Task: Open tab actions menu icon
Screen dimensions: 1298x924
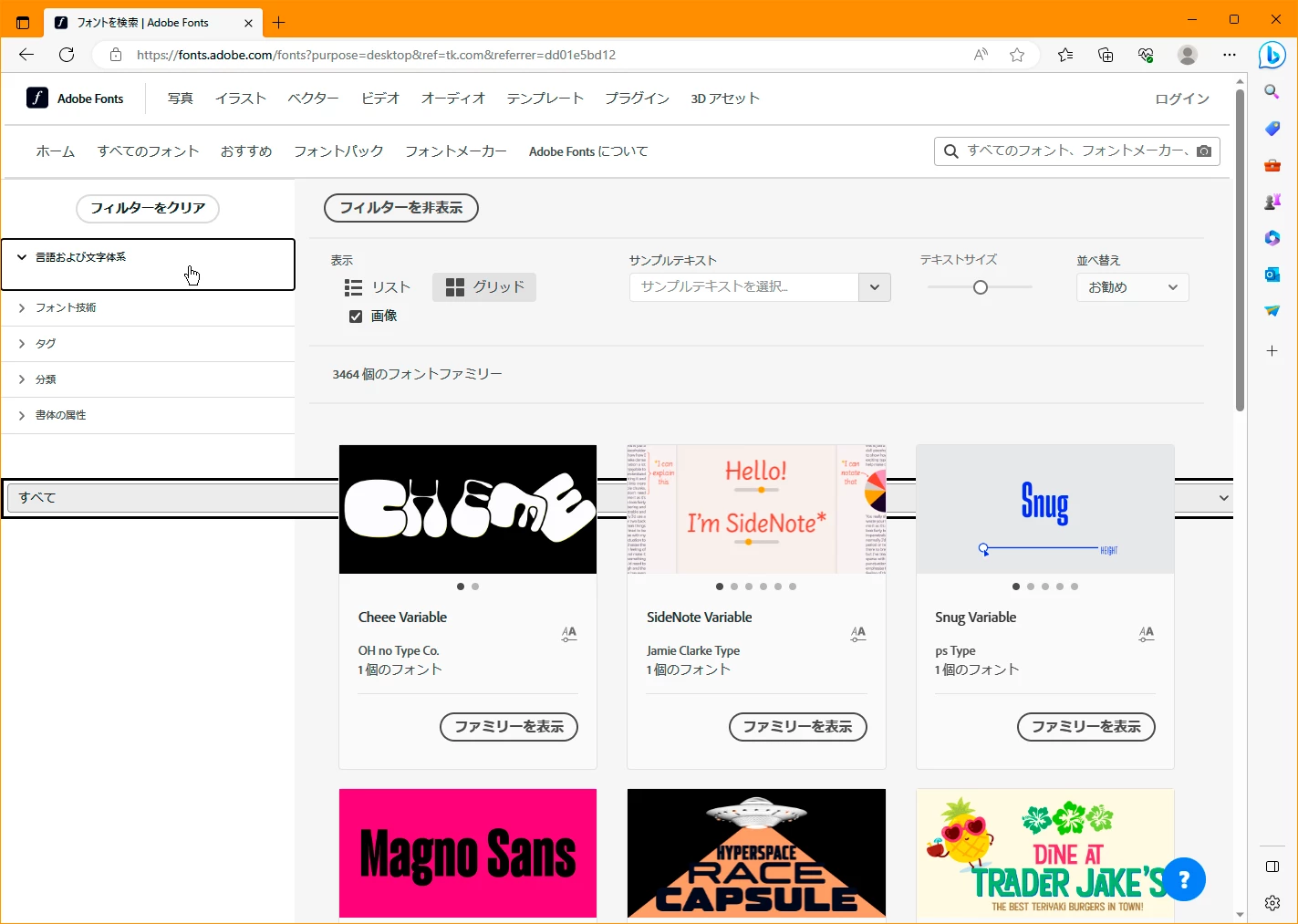Action: 23,23
